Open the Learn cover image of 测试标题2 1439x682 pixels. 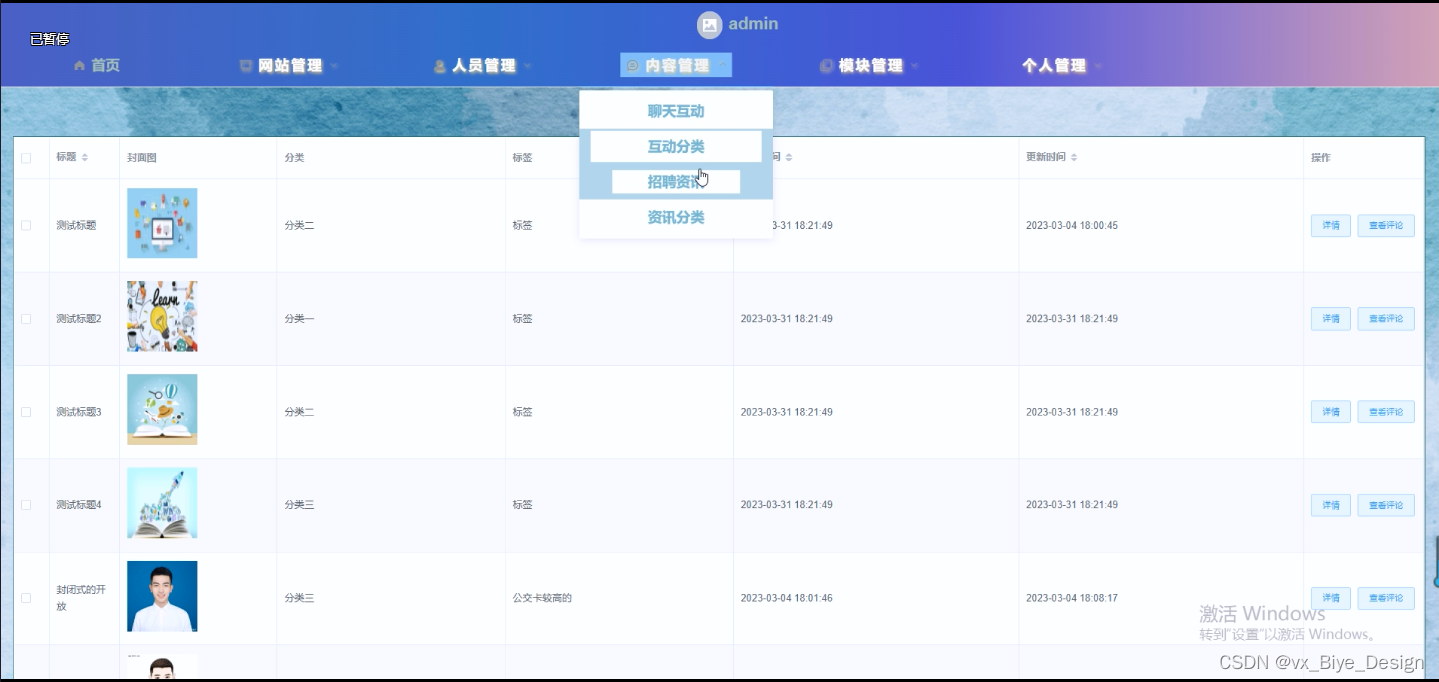pos(162,316)
